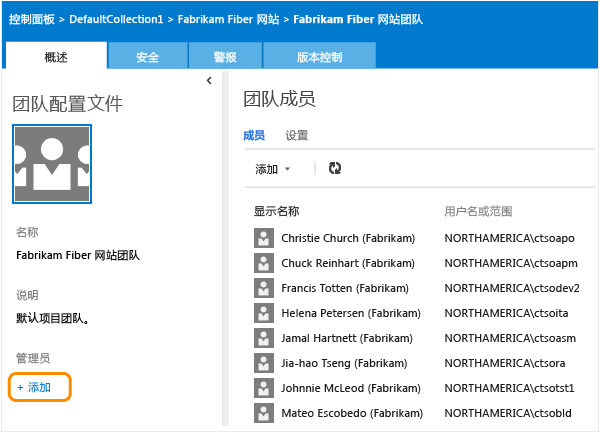Edit the description 默认项目团队。
600x433 pixels.
point(52,318)
